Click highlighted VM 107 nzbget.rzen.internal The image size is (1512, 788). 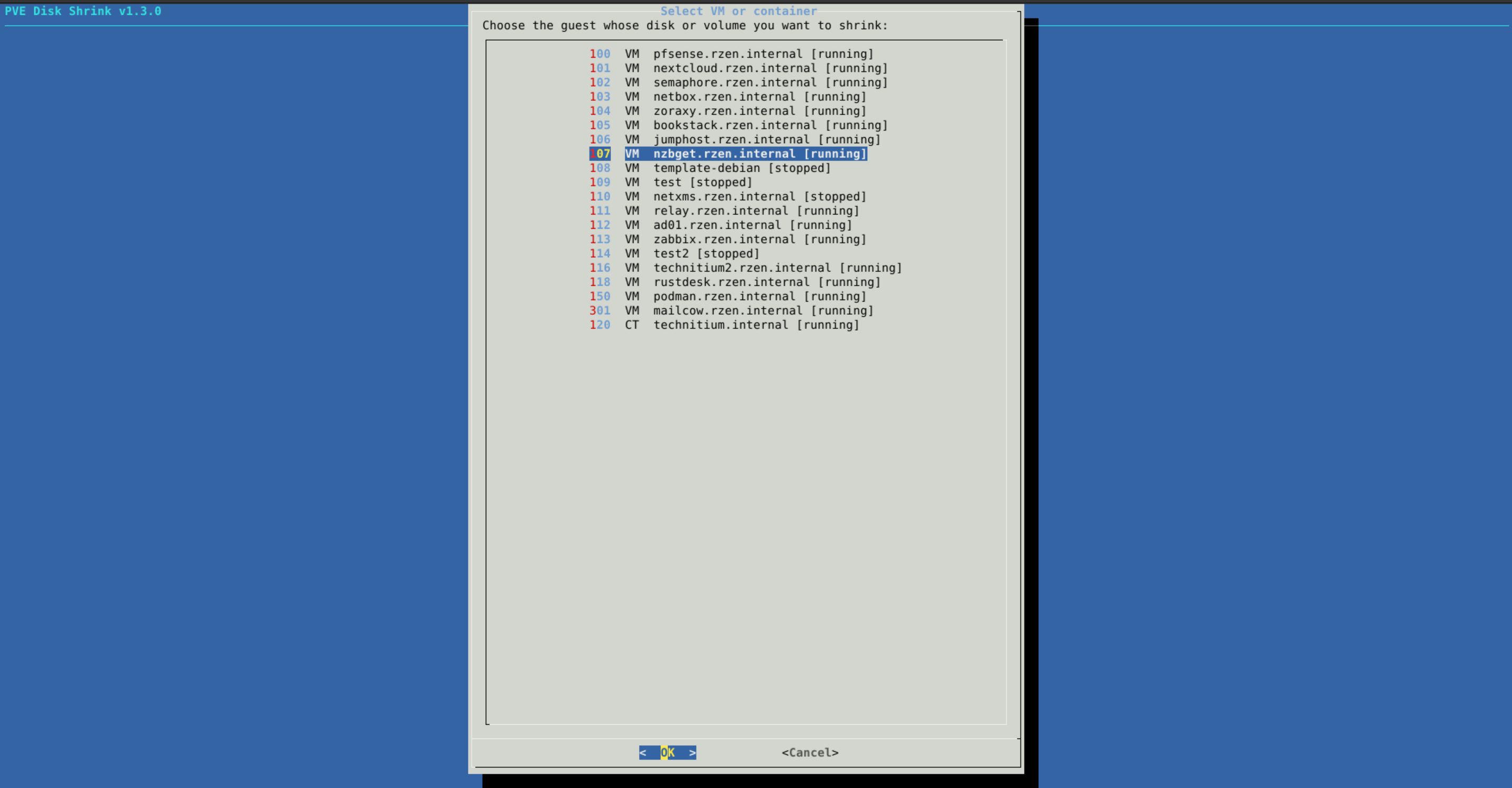tap(728, 154)
